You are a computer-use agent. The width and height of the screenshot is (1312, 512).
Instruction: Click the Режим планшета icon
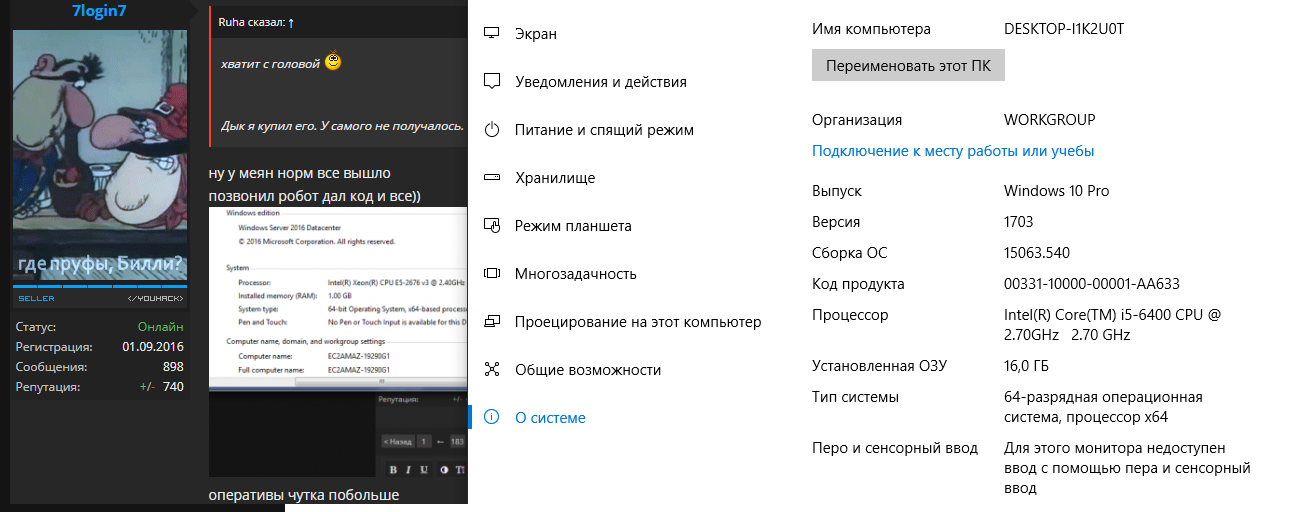[491, 226]
